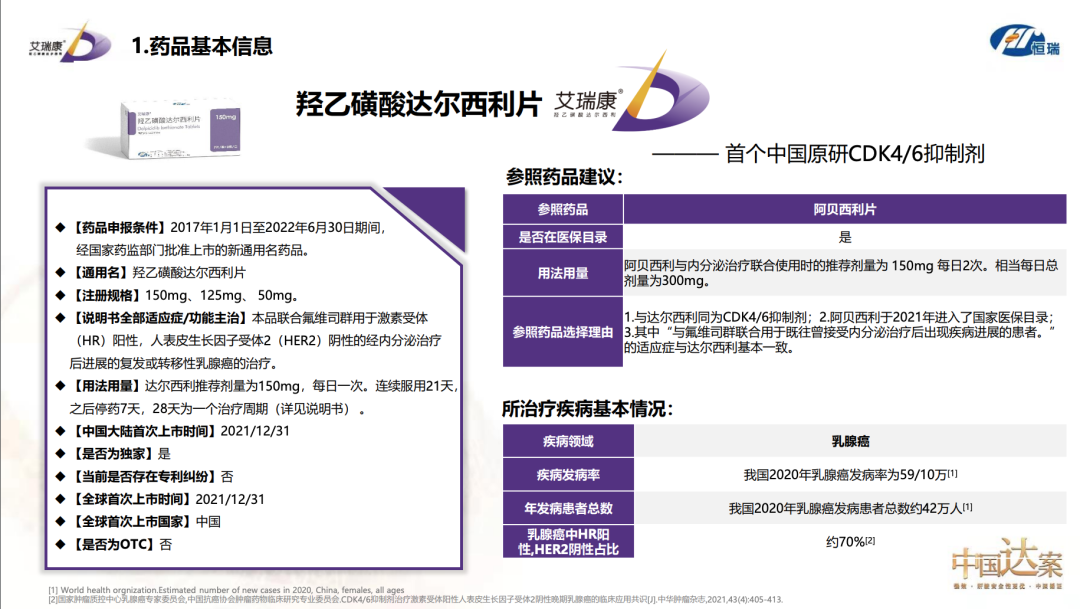Select the 是否在医保目录 row label
Image resolution: width=1080 pixels, height=609 pixels.
pyautogui.click(x=563, y=238)
